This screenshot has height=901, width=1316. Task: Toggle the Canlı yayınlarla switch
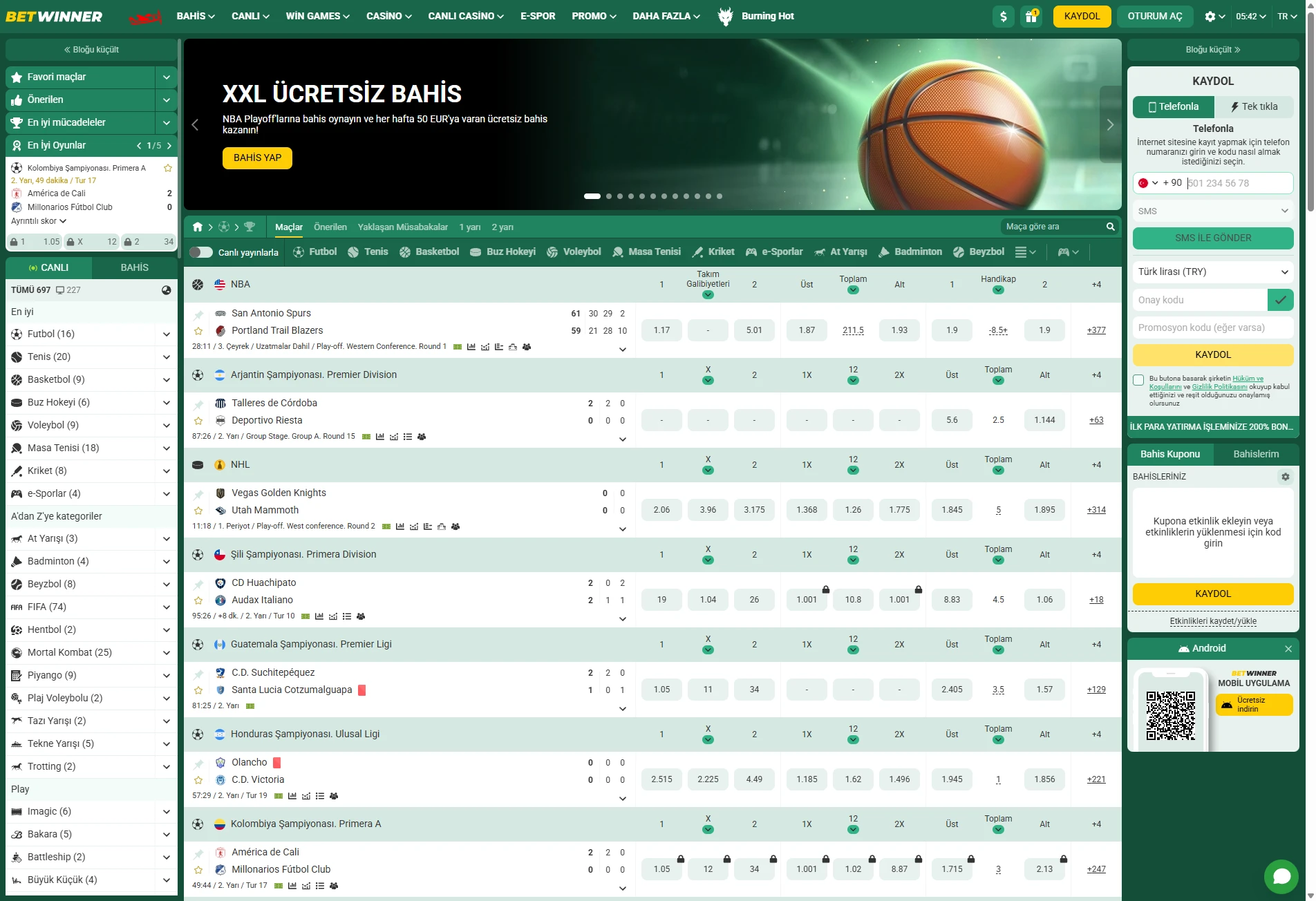[201, 252]
